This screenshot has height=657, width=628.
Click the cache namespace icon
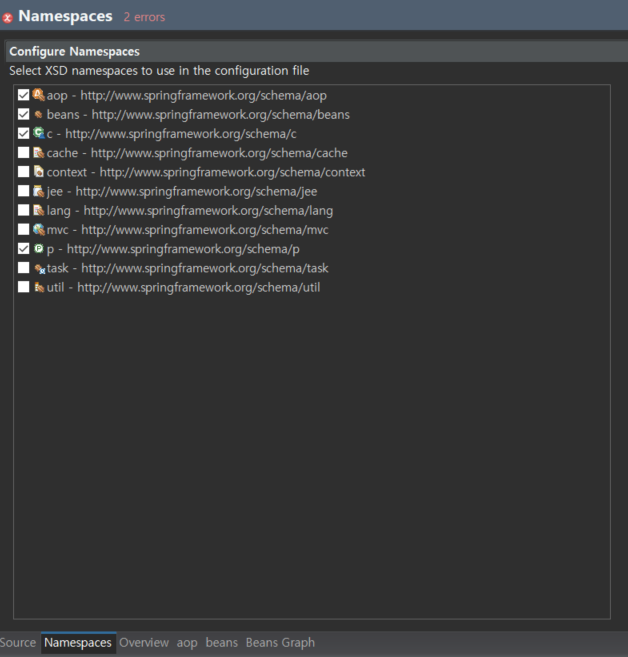(39, 153)
